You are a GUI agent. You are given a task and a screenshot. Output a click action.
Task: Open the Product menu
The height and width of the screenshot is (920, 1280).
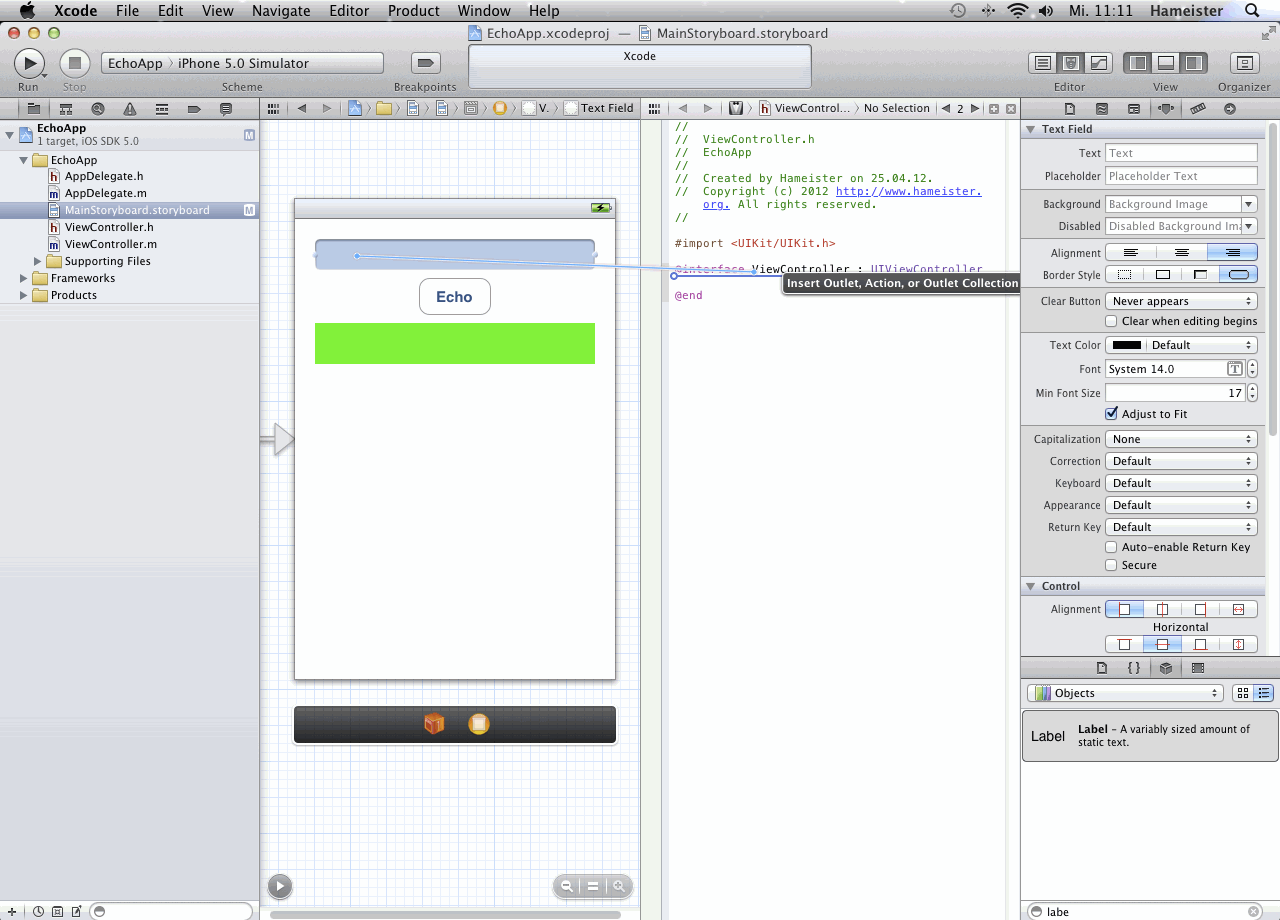413,11
